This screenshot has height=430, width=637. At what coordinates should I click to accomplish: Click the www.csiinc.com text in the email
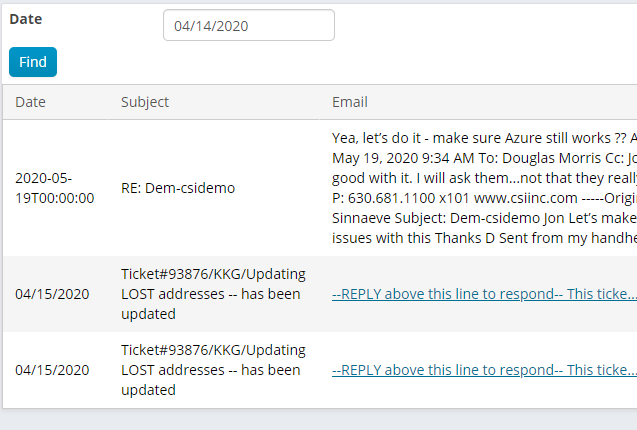[x=492, y=197]
